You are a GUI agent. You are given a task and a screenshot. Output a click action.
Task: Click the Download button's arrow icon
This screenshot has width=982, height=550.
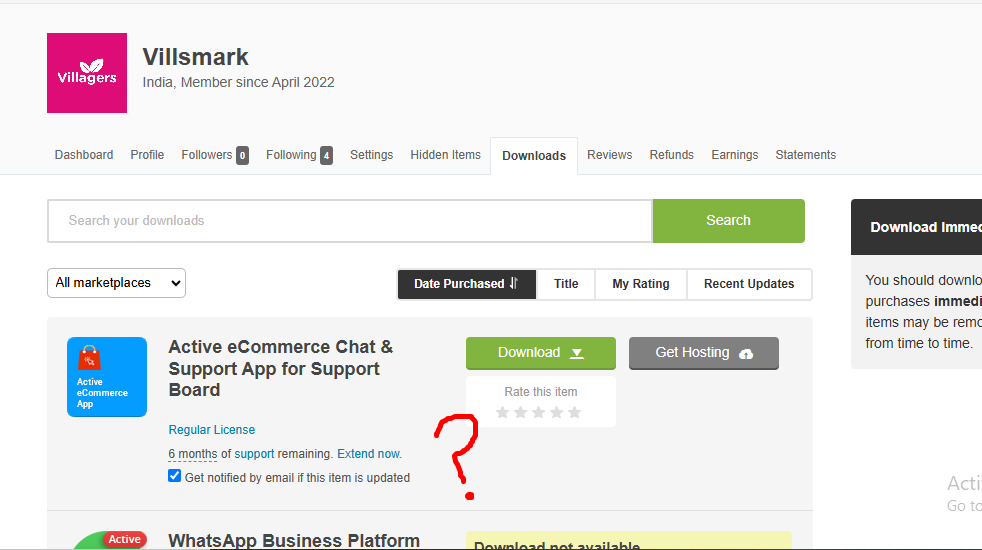coord(577,353)
